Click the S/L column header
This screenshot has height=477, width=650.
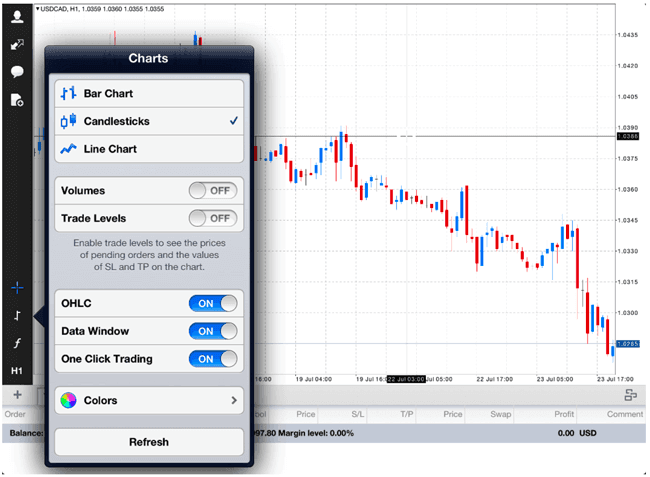coord(358,414)
